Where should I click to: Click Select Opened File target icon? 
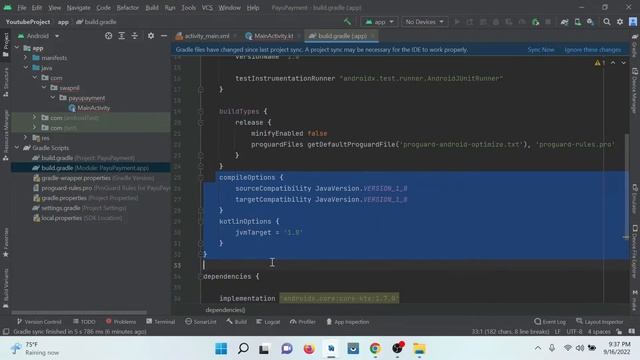click(108, 36)
